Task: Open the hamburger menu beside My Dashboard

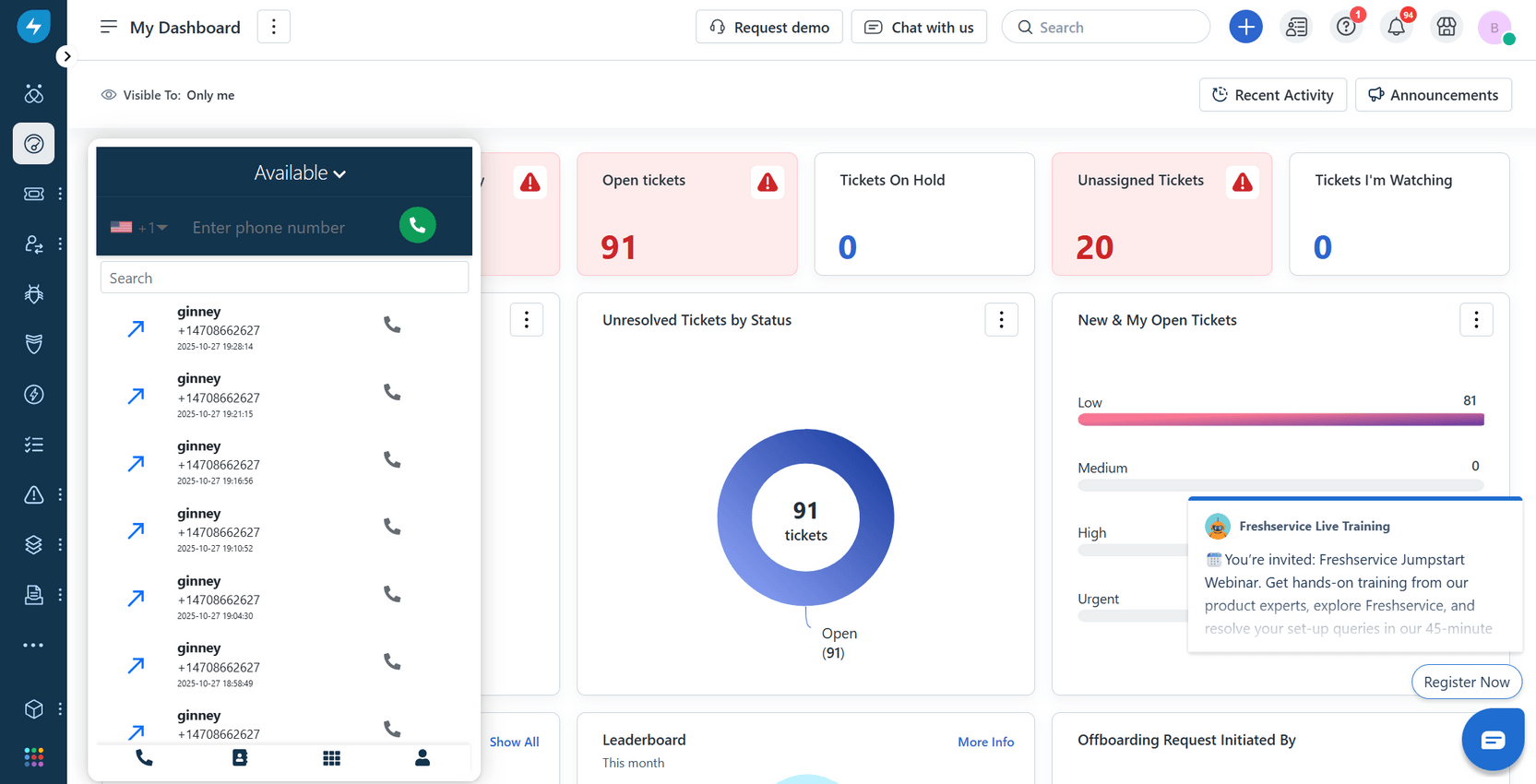Action: 109,27
